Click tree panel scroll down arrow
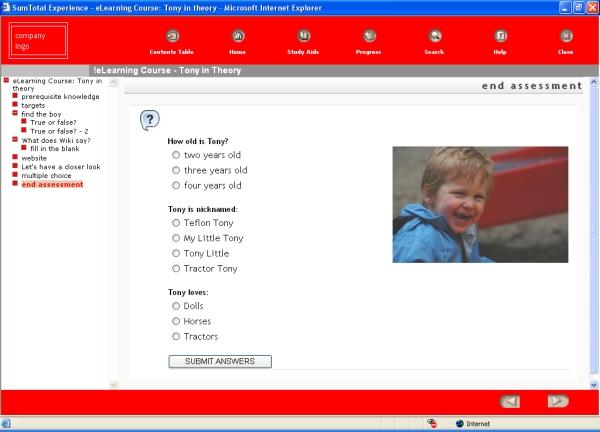The image size is (600, 432). pos(113,385)
